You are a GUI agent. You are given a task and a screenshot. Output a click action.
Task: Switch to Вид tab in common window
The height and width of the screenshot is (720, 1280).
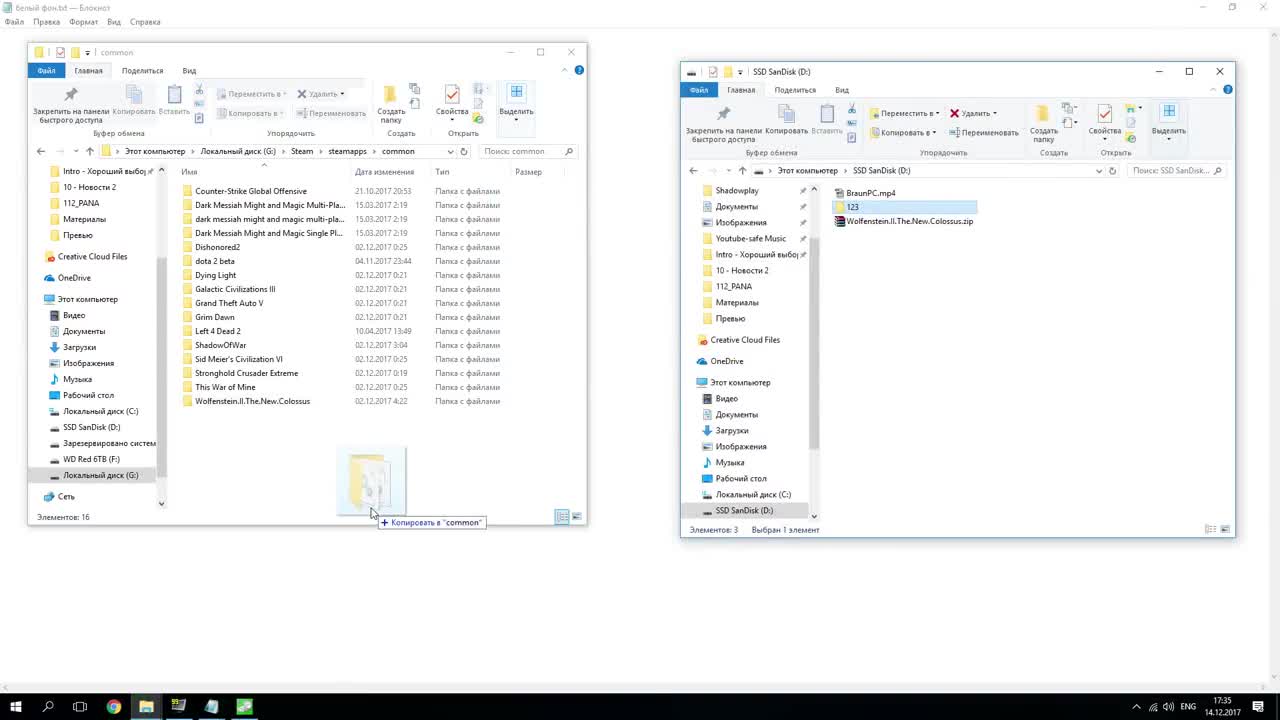tap(189, 70)
